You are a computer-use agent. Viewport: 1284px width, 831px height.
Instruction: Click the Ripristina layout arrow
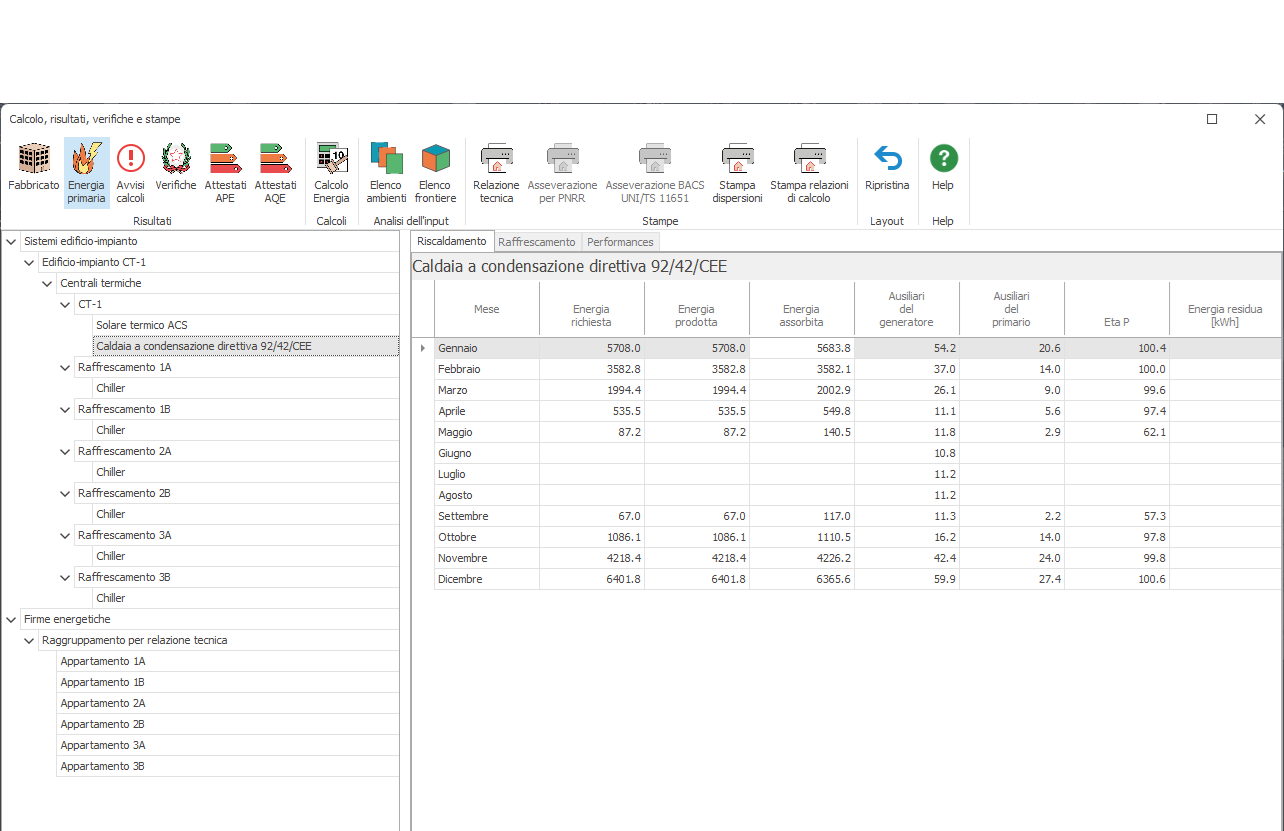(x=887, y=160)
